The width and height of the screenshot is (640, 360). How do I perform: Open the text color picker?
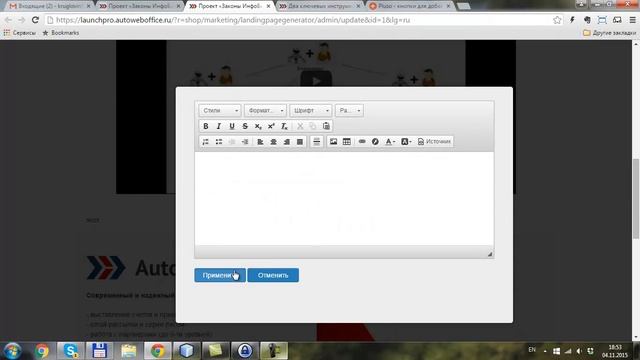tap(390, 142)
